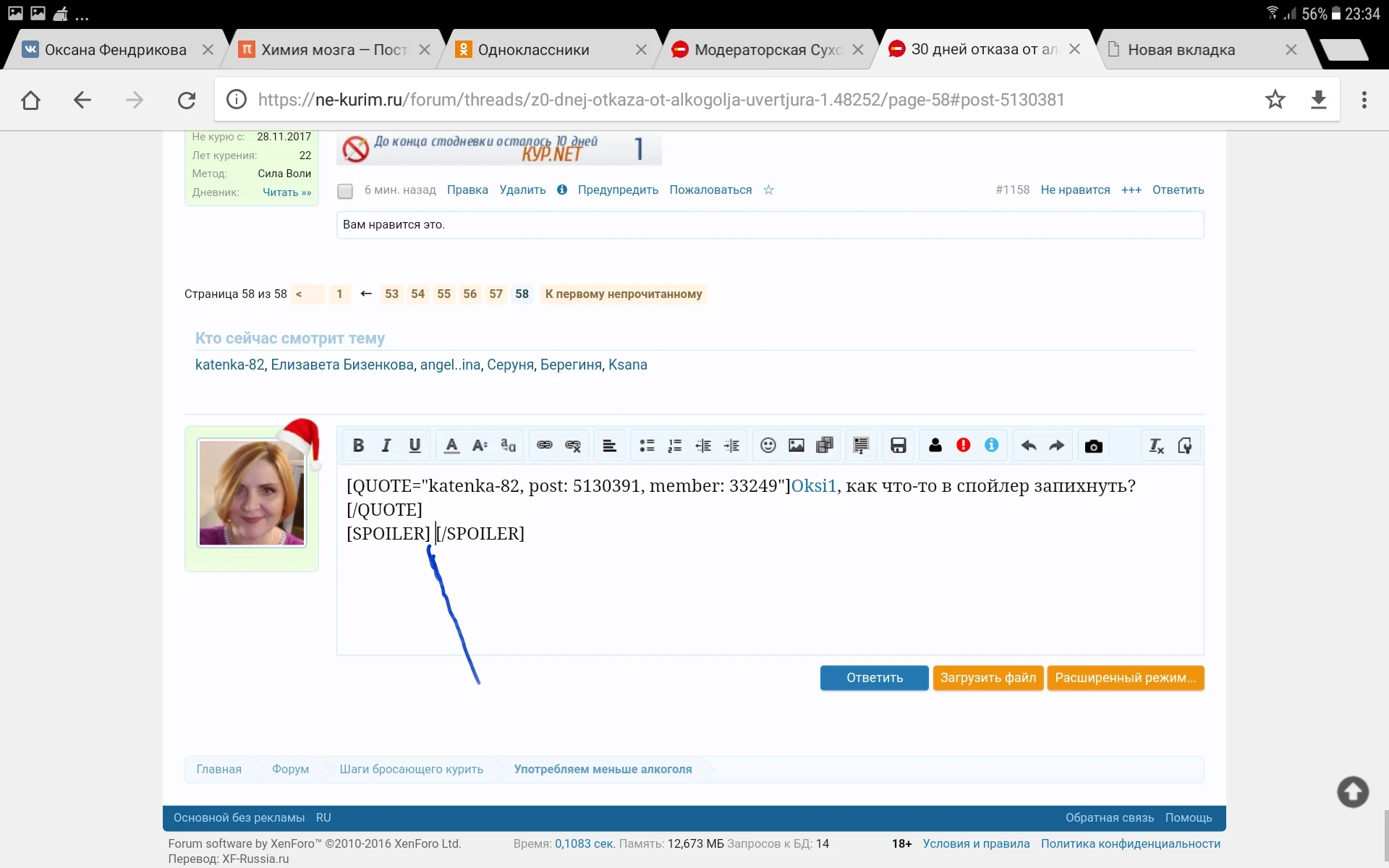The image size is (1389, 868).
Task: Insert a smiley into the message
Action: pyautogui.click(x=768, y=445)
